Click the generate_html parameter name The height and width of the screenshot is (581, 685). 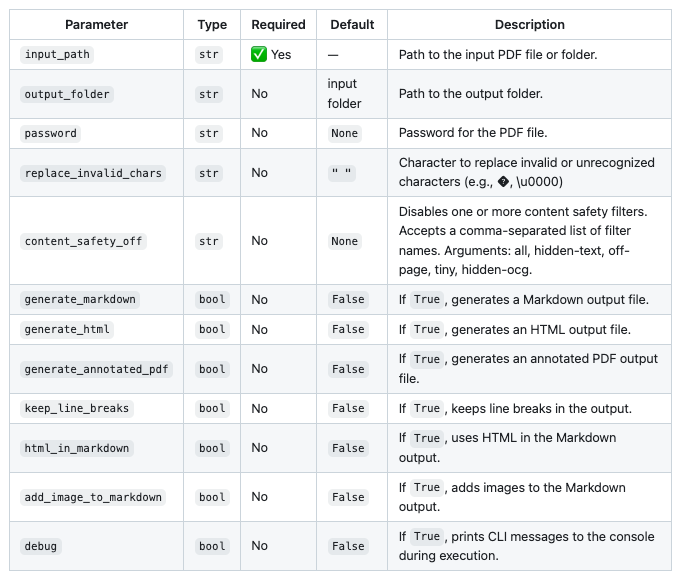pyautogui.click(x=67, y=329)
